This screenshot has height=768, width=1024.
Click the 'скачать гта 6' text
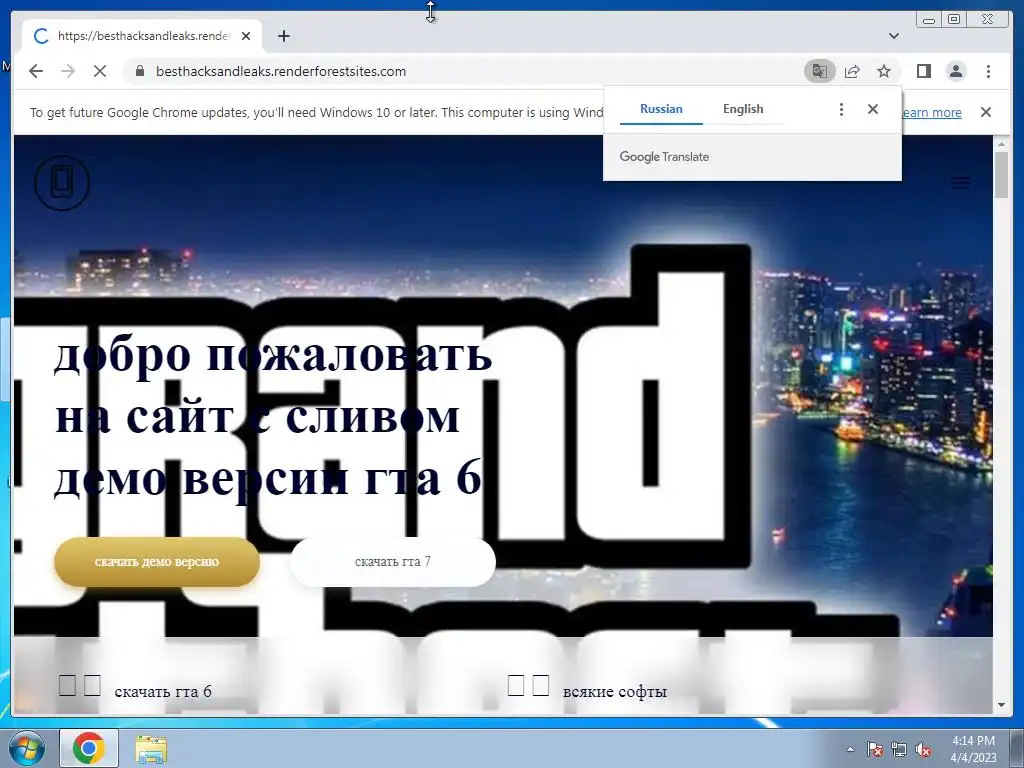pyautogui.click(x=163, y=692)
